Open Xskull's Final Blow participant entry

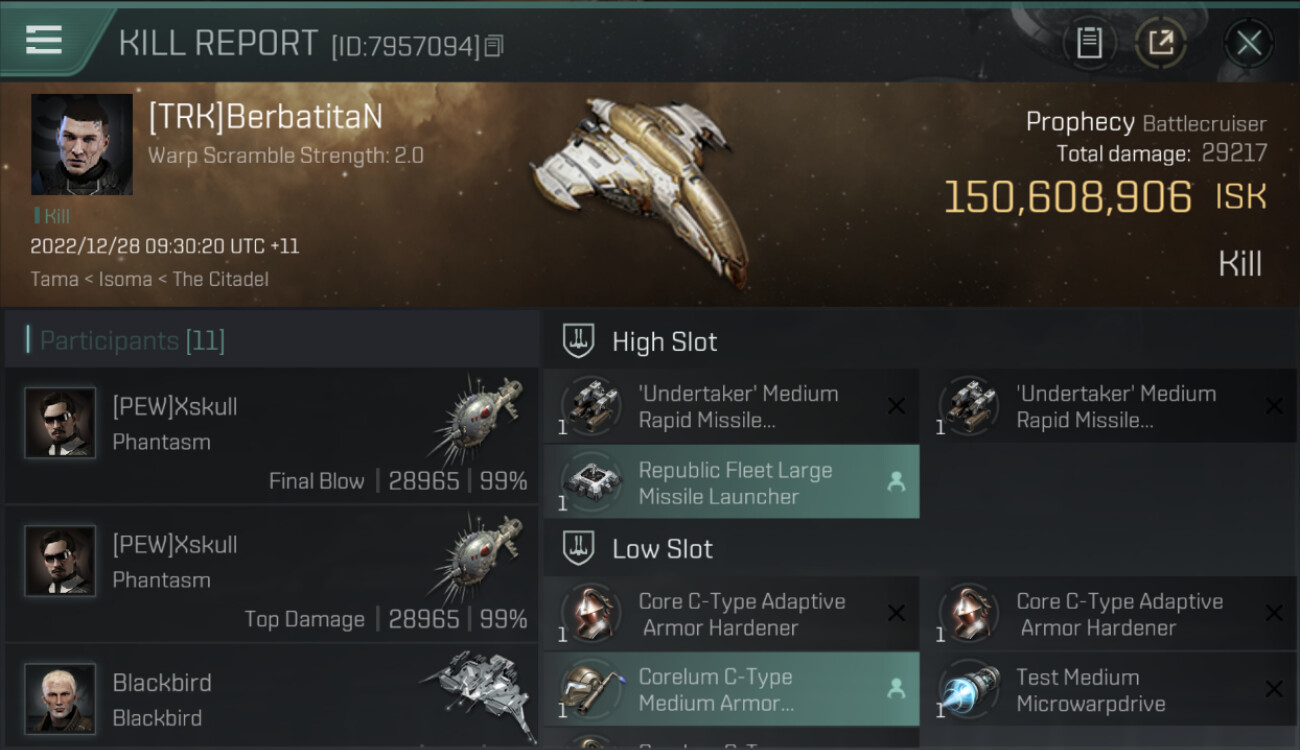[270, 436]
